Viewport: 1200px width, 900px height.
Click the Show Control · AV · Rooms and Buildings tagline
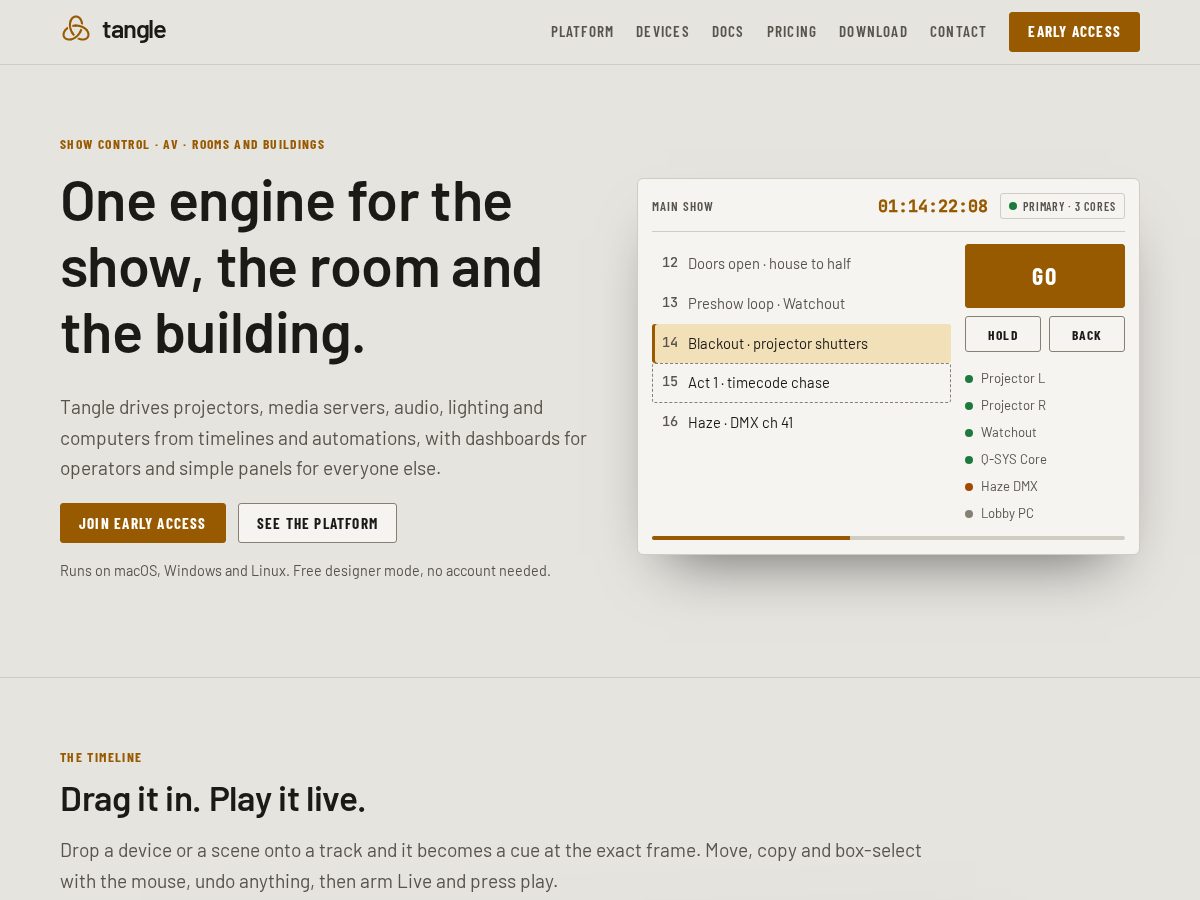pyautogui.click(x=192, y=144)
